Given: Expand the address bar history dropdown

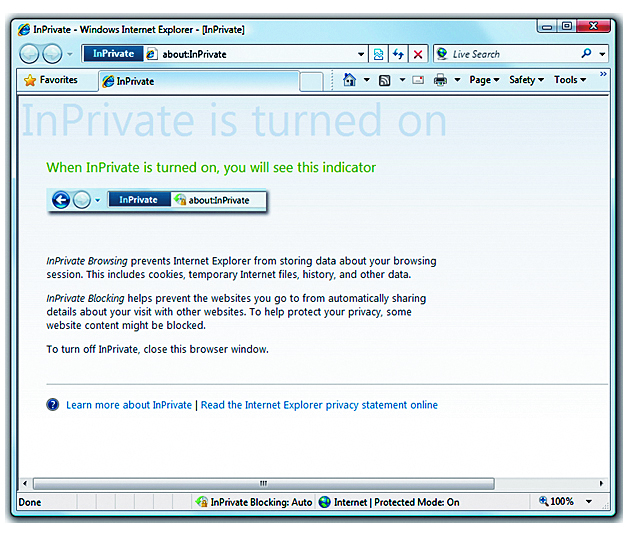Looking at the screenshot, I should point(361,54).
